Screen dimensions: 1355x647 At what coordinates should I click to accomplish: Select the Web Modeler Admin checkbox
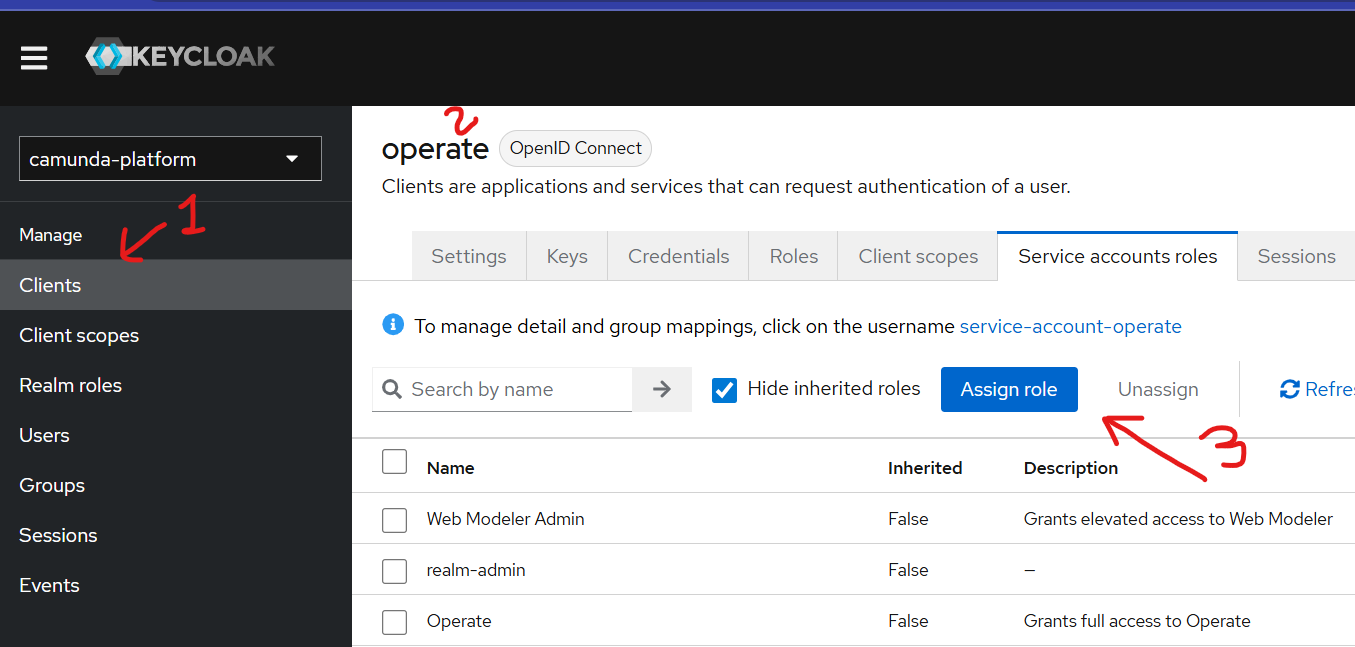(395, 520)
